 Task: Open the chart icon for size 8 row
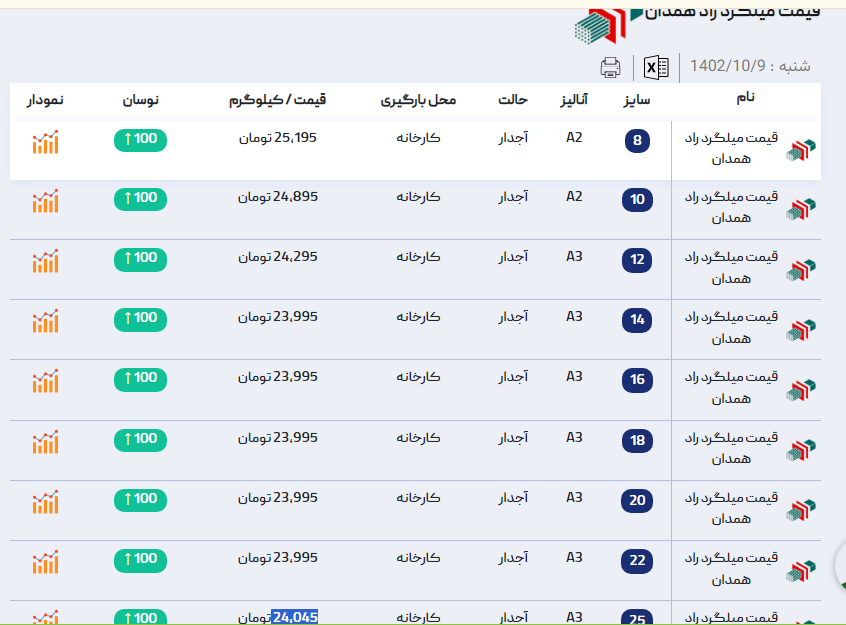(x=45, y=142)
